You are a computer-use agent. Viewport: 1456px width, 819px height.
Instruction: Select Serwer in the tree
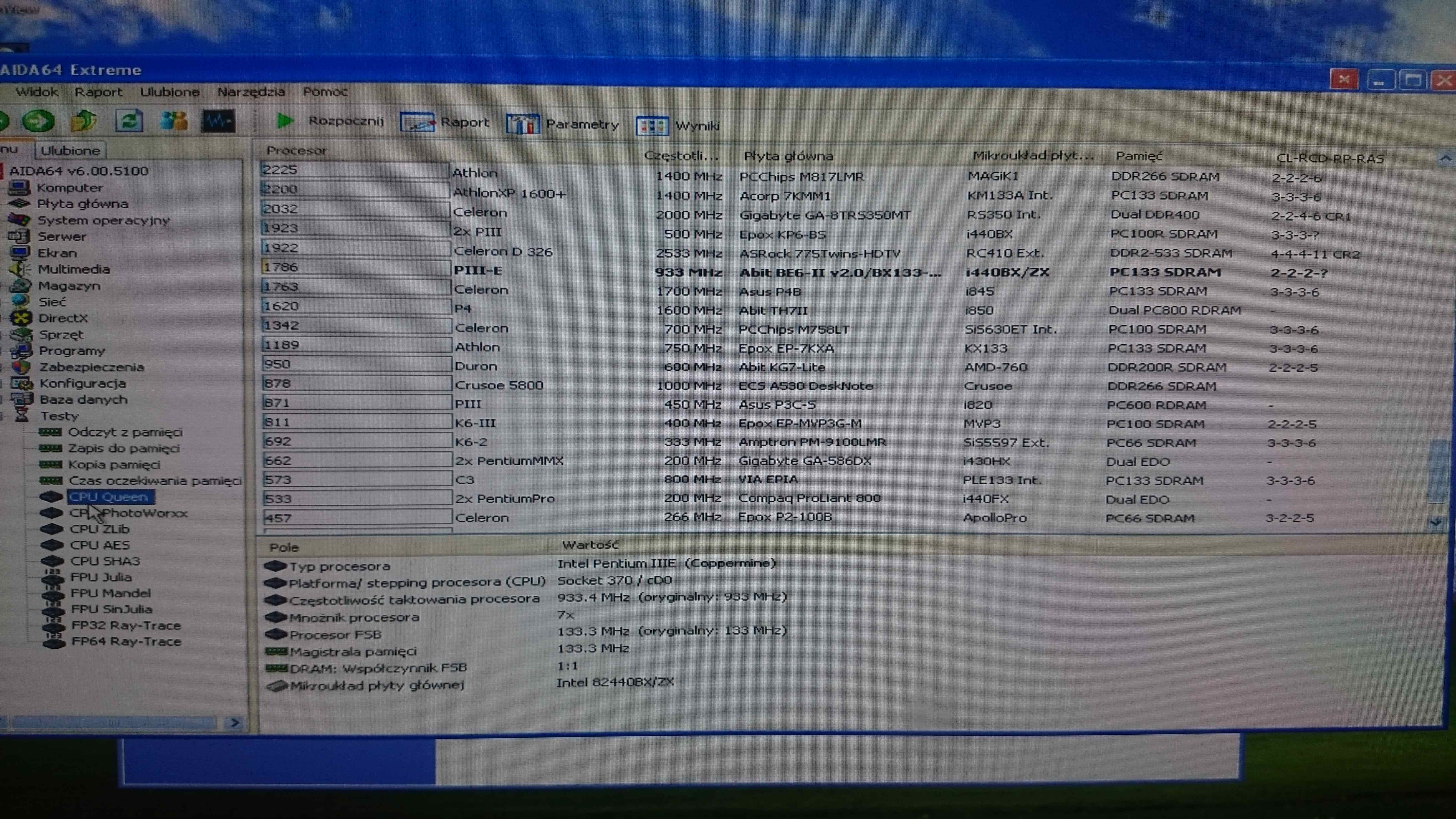pyautogui.click(x=62, y=237)
